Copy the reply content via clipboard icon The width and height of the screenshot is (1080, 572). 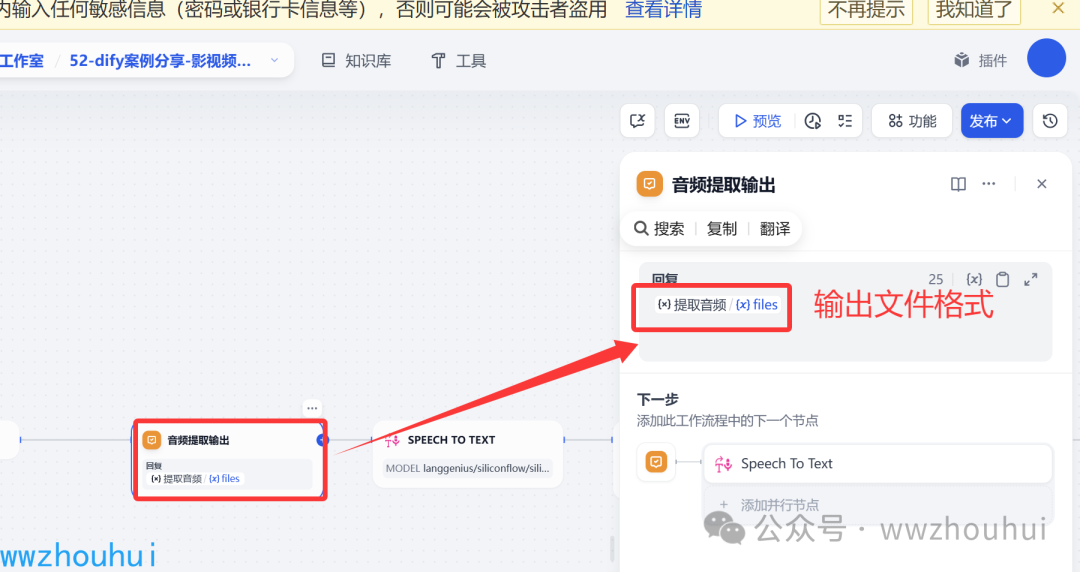1003,279
